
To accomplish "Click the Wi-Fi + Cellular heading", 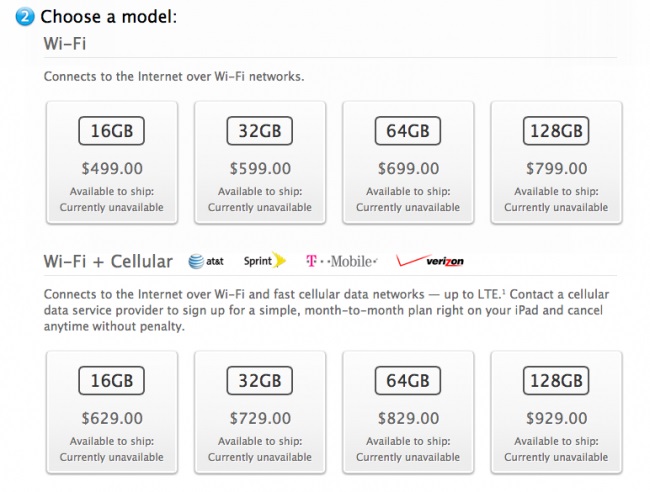I will point(108,262).
